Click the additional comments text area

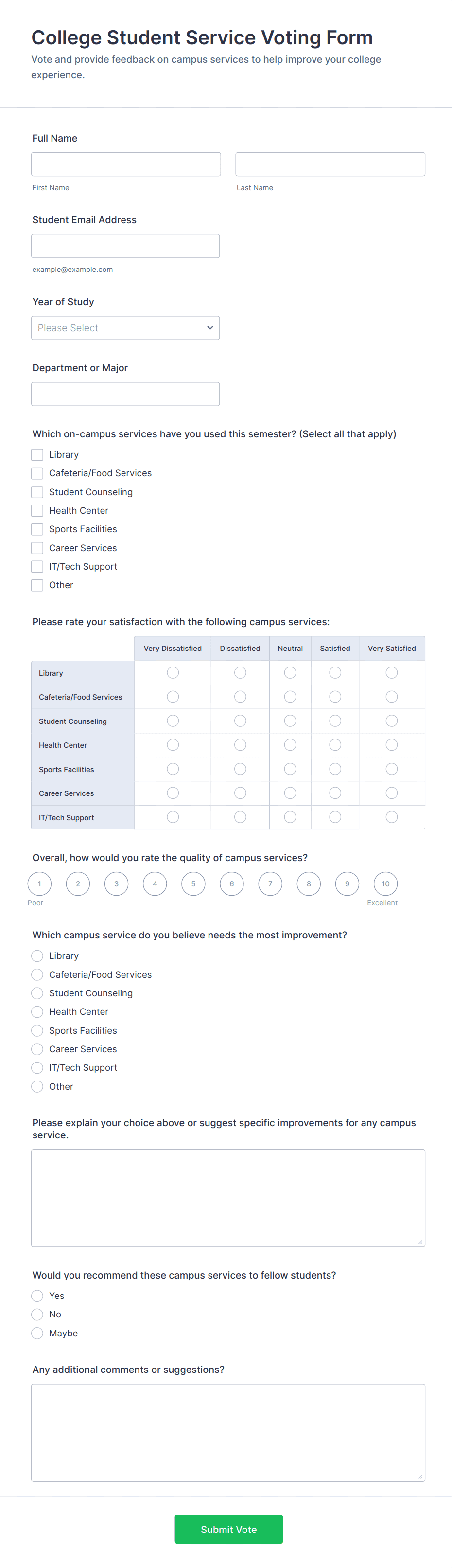pos(228,1432)
